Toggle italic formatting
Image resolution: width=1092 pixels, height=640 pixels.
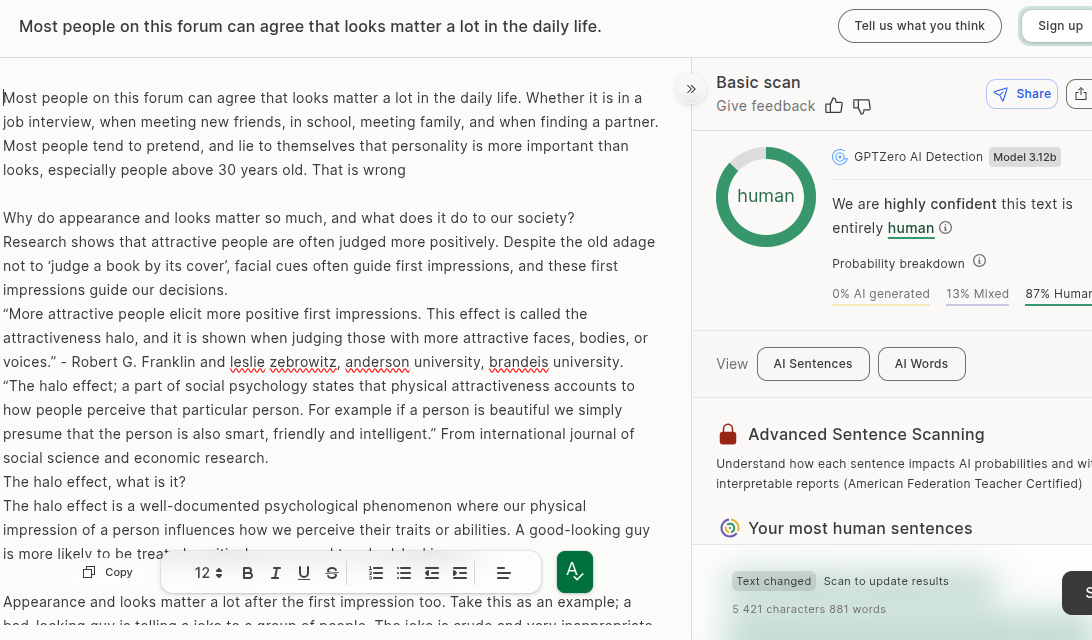click(276, 573)
